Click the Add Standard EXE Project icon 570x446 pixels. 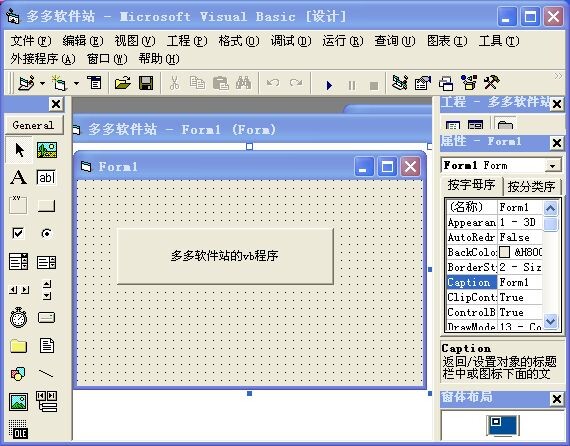pos(27,83)
